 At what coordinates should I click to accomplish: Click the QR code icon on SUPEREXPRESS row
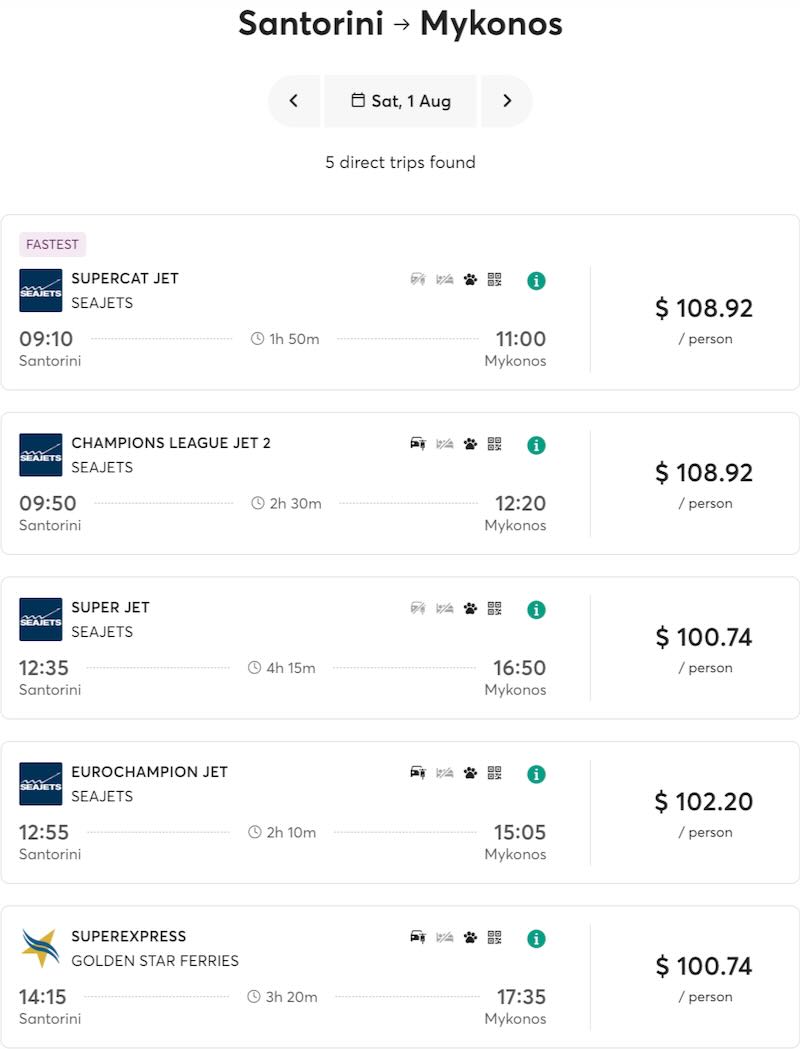493,938
